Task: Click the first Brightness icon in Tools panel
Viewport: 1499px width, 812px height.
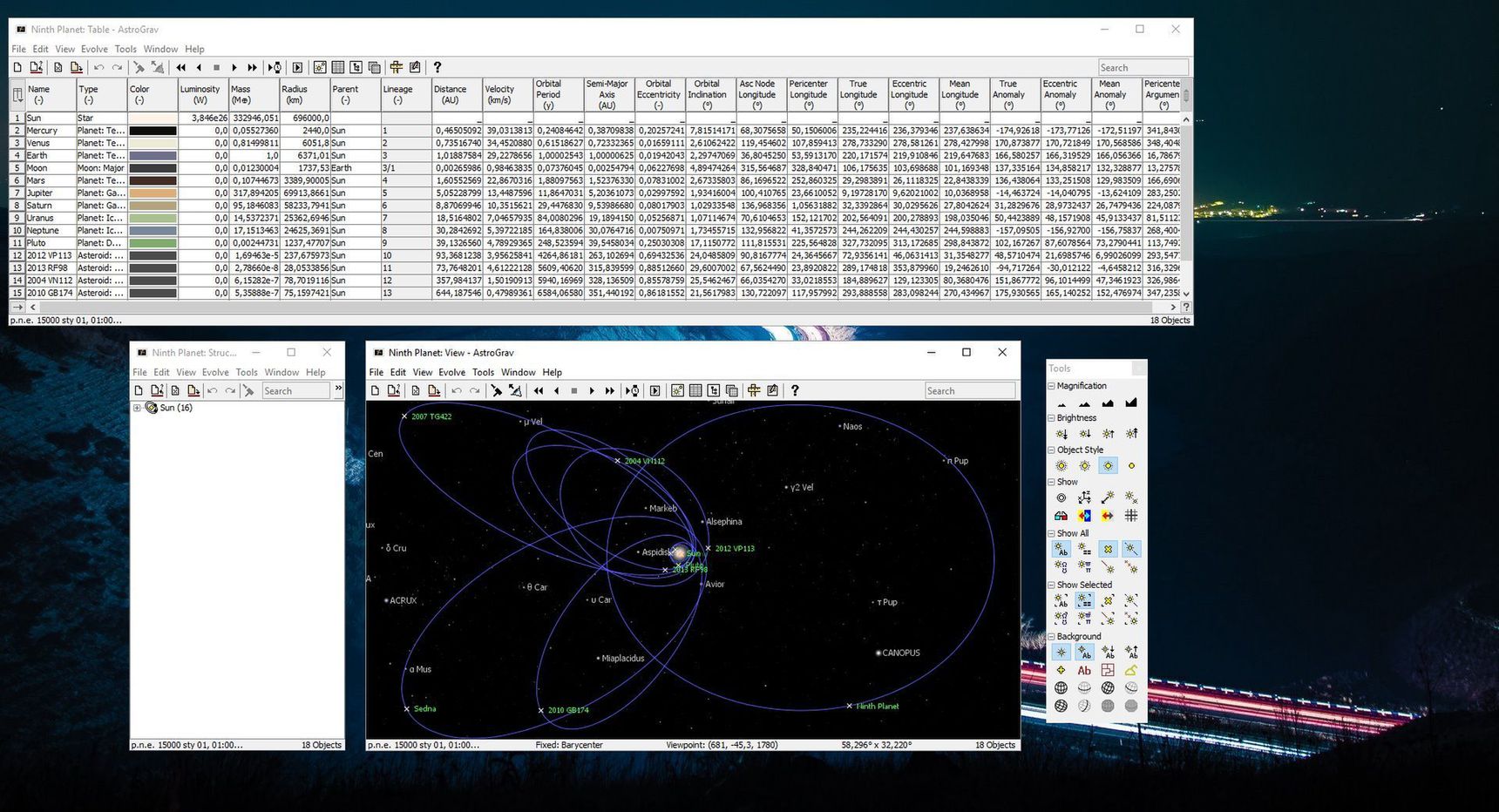Action: [1062, 434]
